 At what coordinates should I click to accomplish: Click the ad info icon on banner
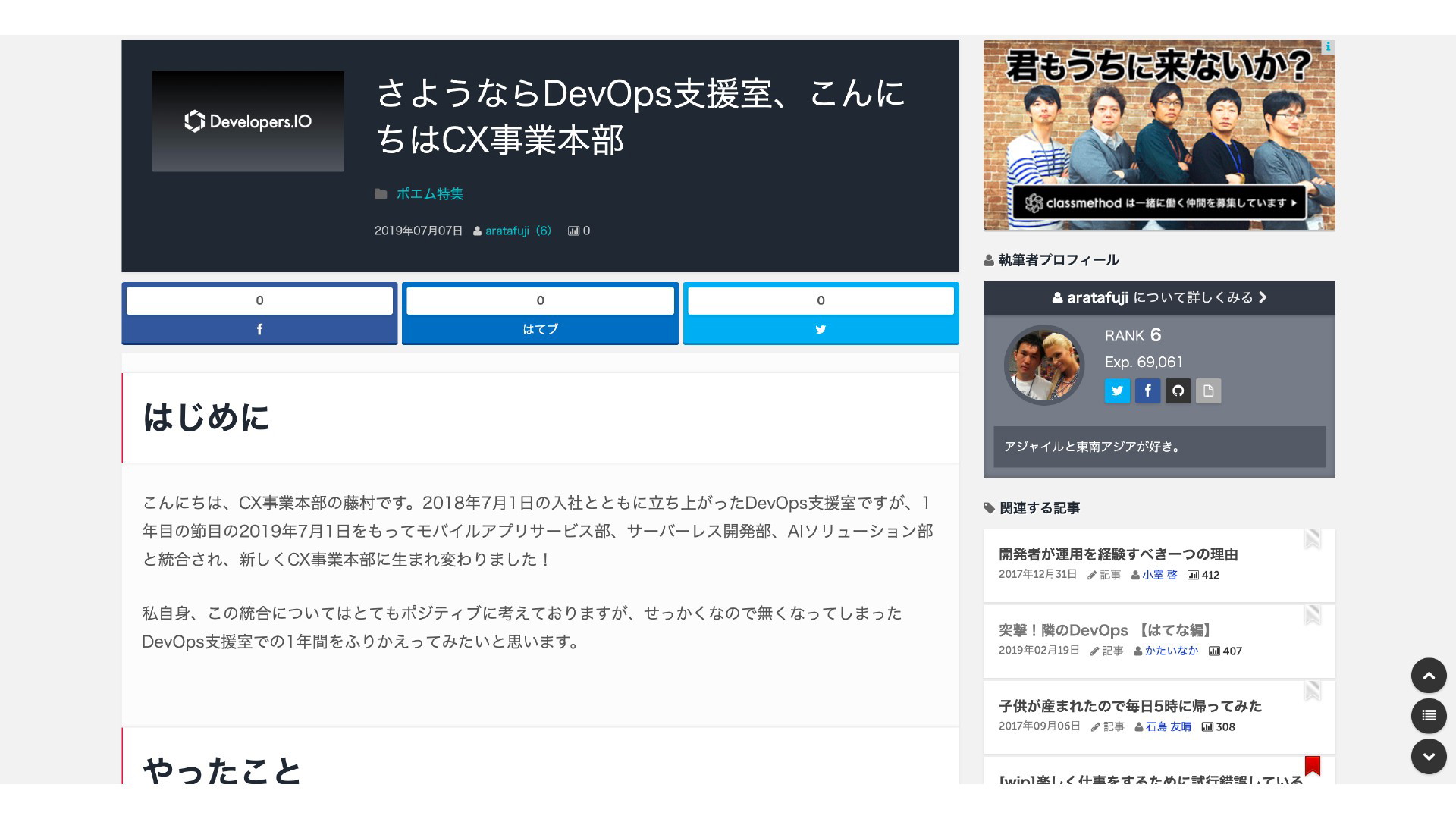tap(1328, 46)
